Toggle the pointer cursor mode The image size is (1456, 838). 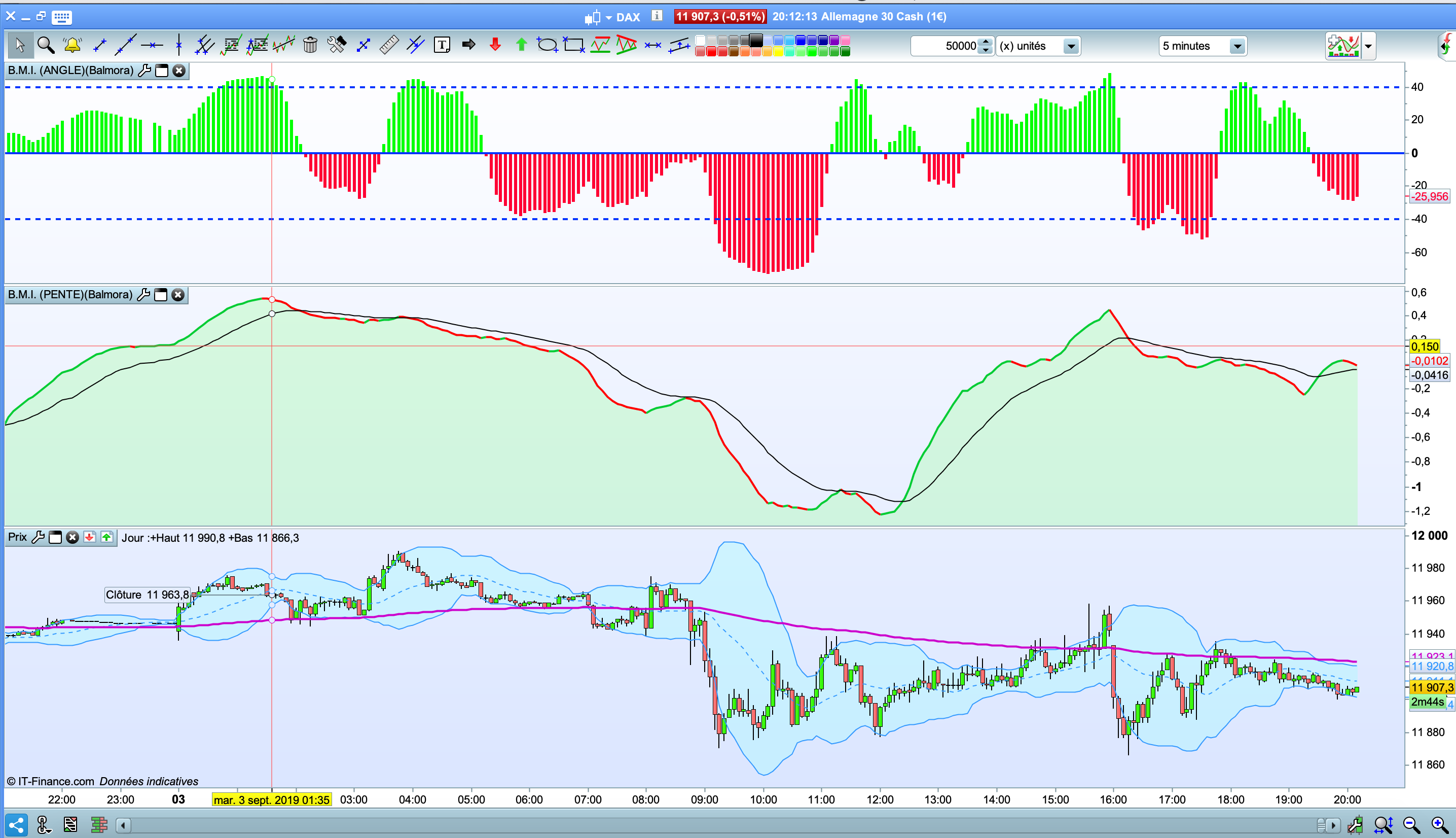point(20,45)
